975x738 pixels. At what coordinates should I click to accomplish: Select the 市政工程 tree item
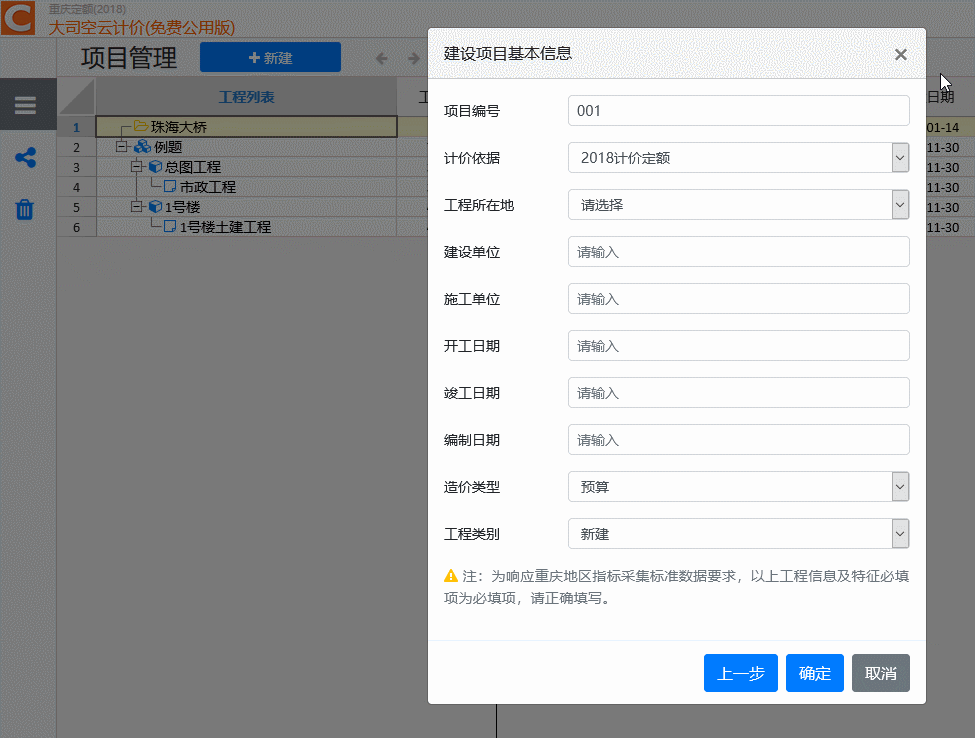(207, 187)
